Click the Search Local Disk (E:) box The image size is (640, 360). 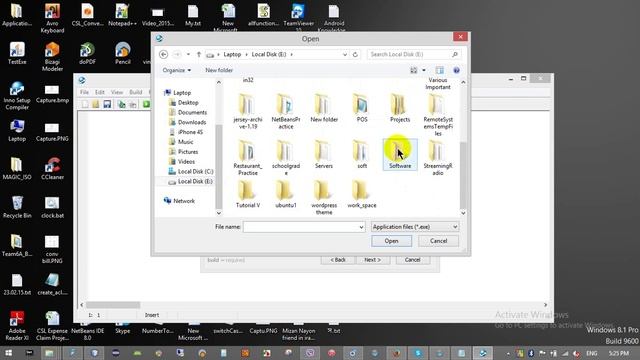click(413, 54)
